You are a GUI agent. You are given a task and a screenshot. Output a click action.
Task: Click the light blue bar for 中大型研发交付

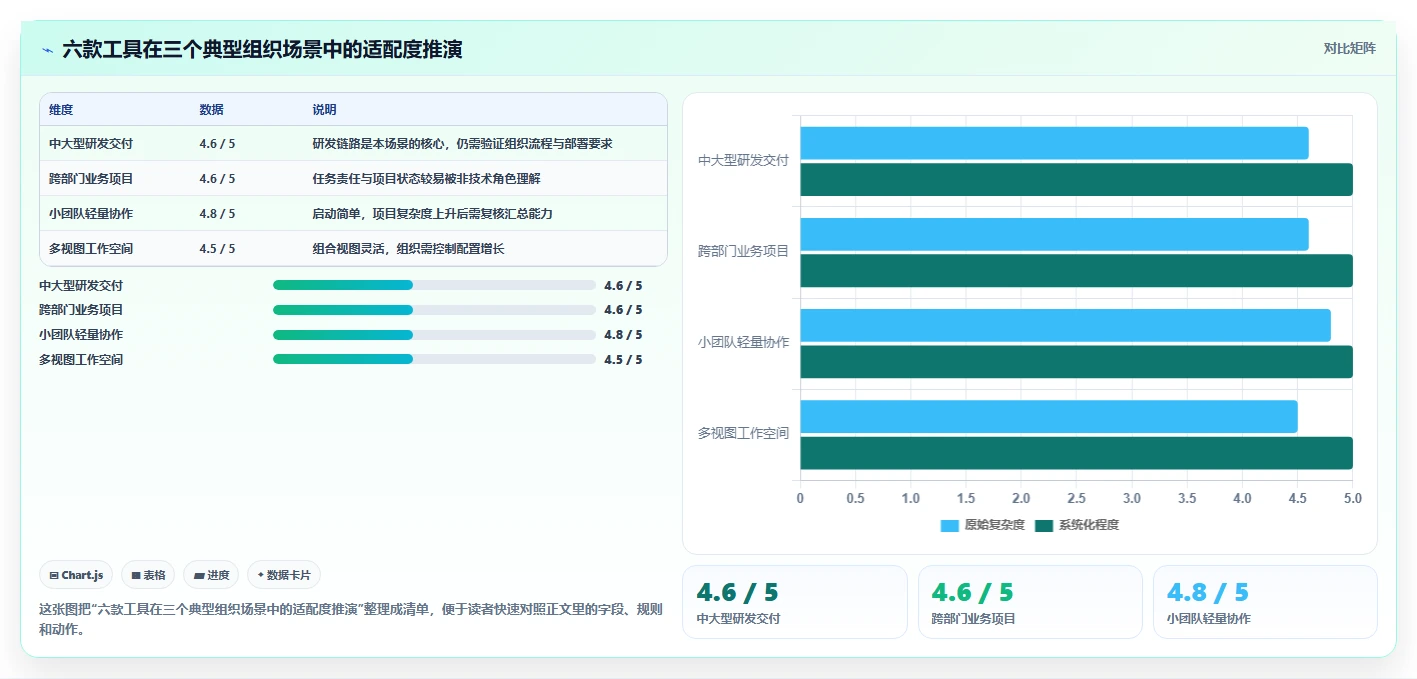1054,143
